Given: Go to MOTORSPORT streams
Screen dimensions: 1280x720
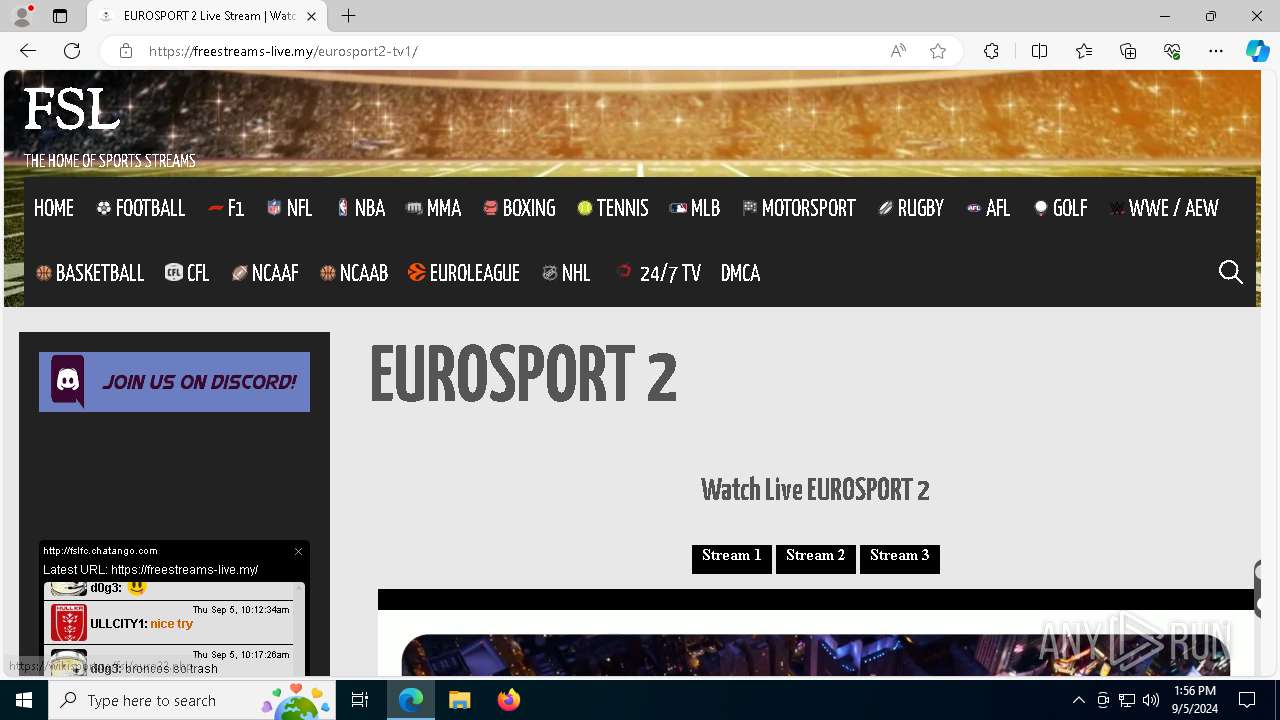Looking at the screenshot, I should tap(799, 208).
